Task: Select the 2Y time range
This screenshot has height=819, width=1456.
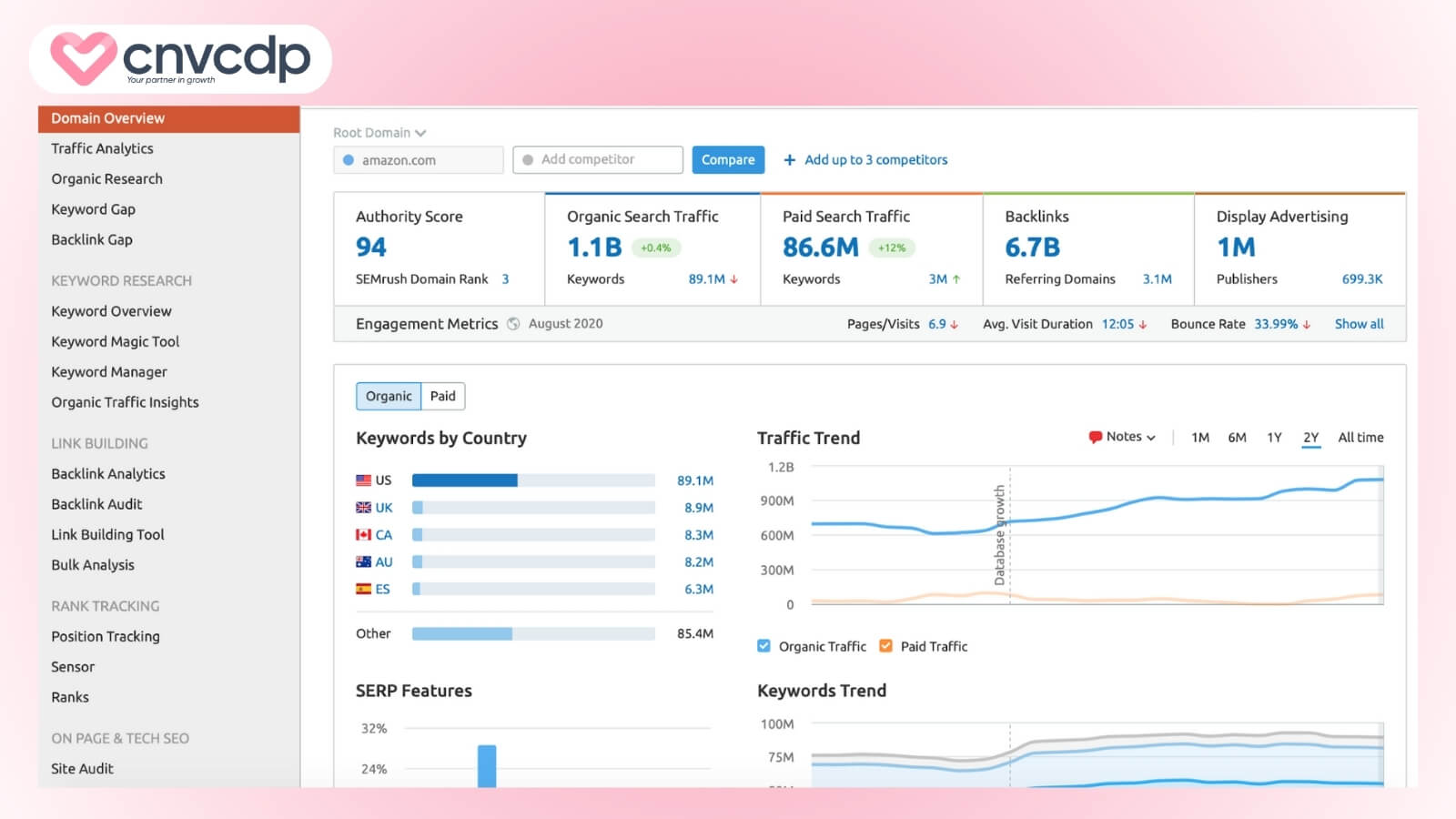Action: coord(1310,438)
